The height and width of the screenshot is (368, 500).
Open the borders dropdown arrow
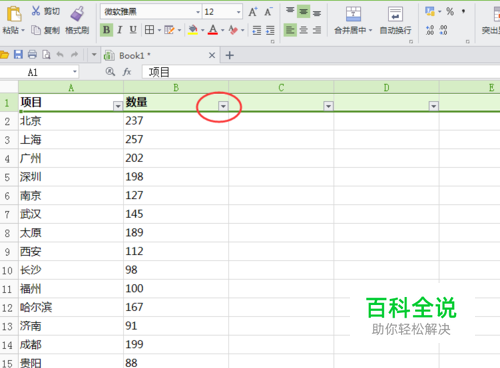click(159, 30)
